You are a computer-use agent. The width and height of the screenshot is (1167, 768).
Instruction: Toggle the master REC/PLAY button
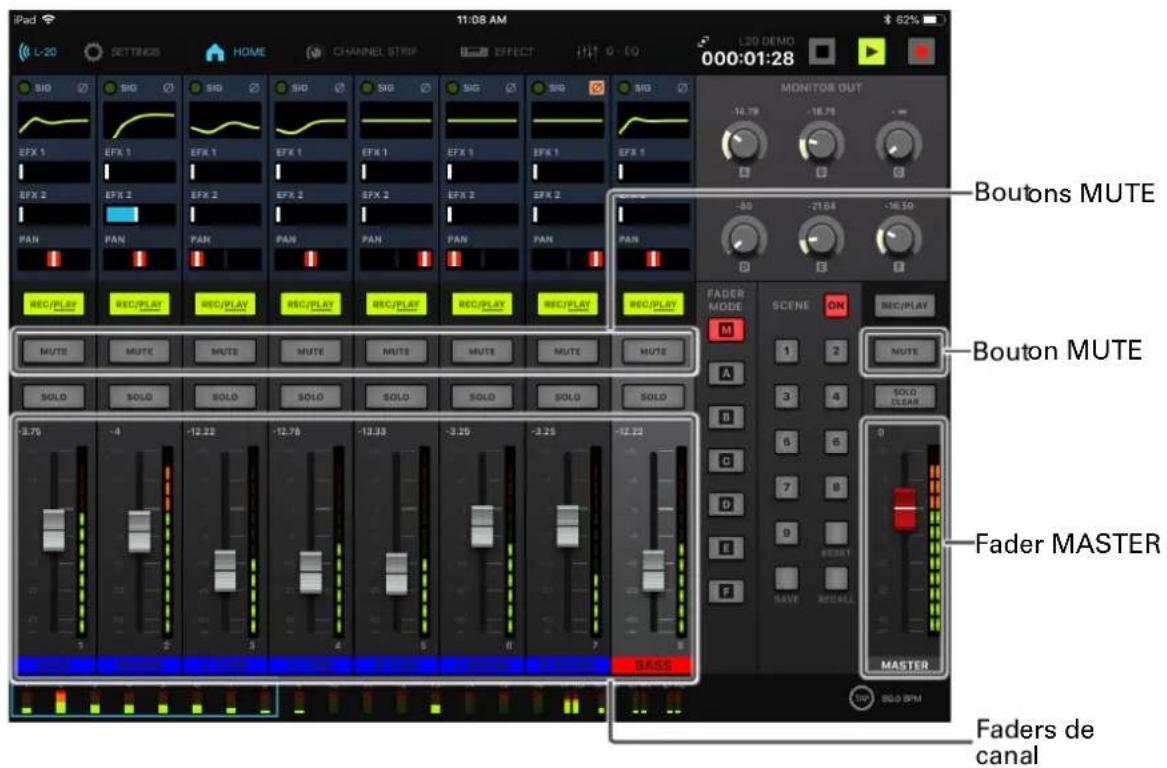pyautogui.click(x=904, y=305)
